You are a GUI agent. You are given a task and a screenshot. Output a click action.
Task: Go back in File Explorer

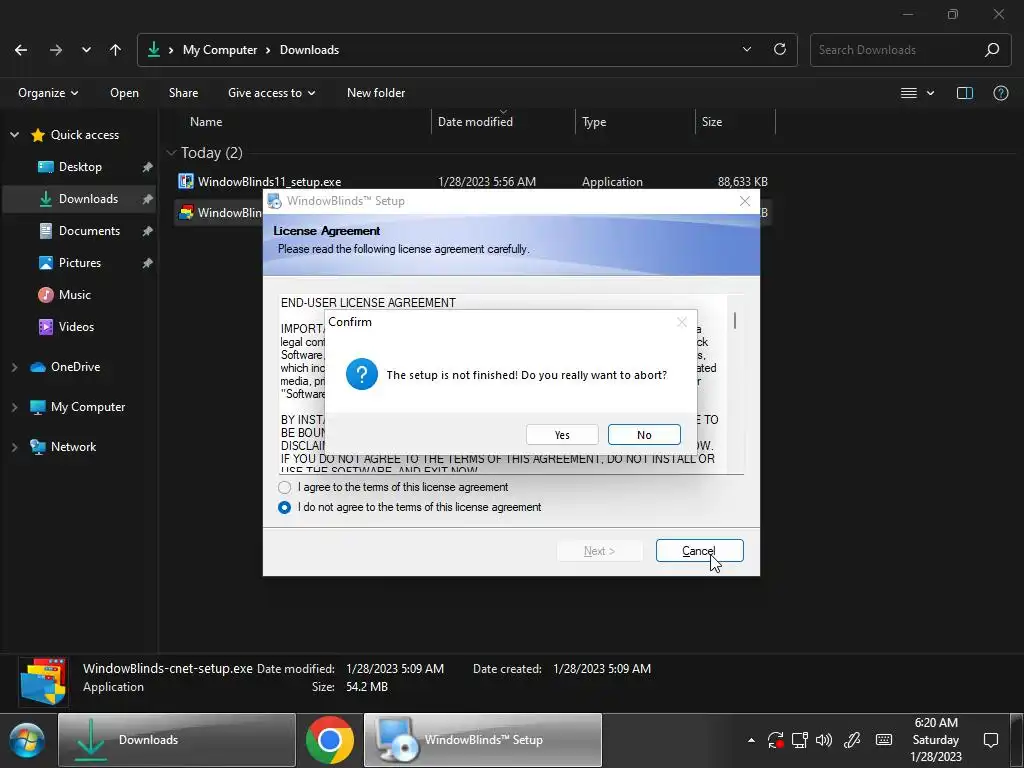click(x=21, y=50)
